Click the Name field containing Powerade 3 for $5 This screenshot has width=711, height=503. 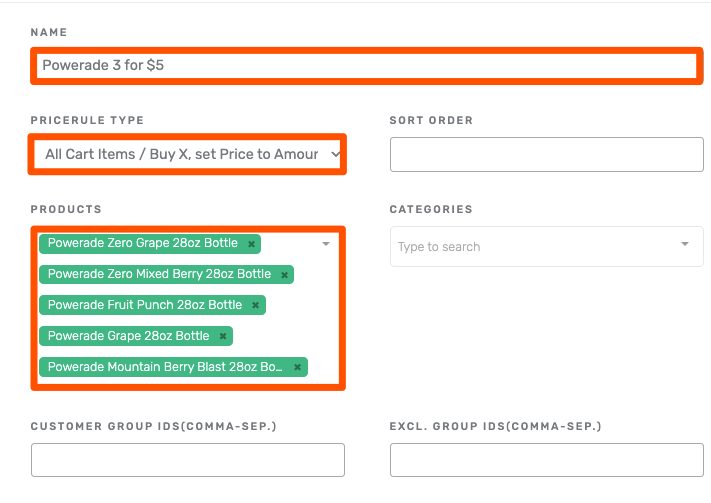(364, 65)
